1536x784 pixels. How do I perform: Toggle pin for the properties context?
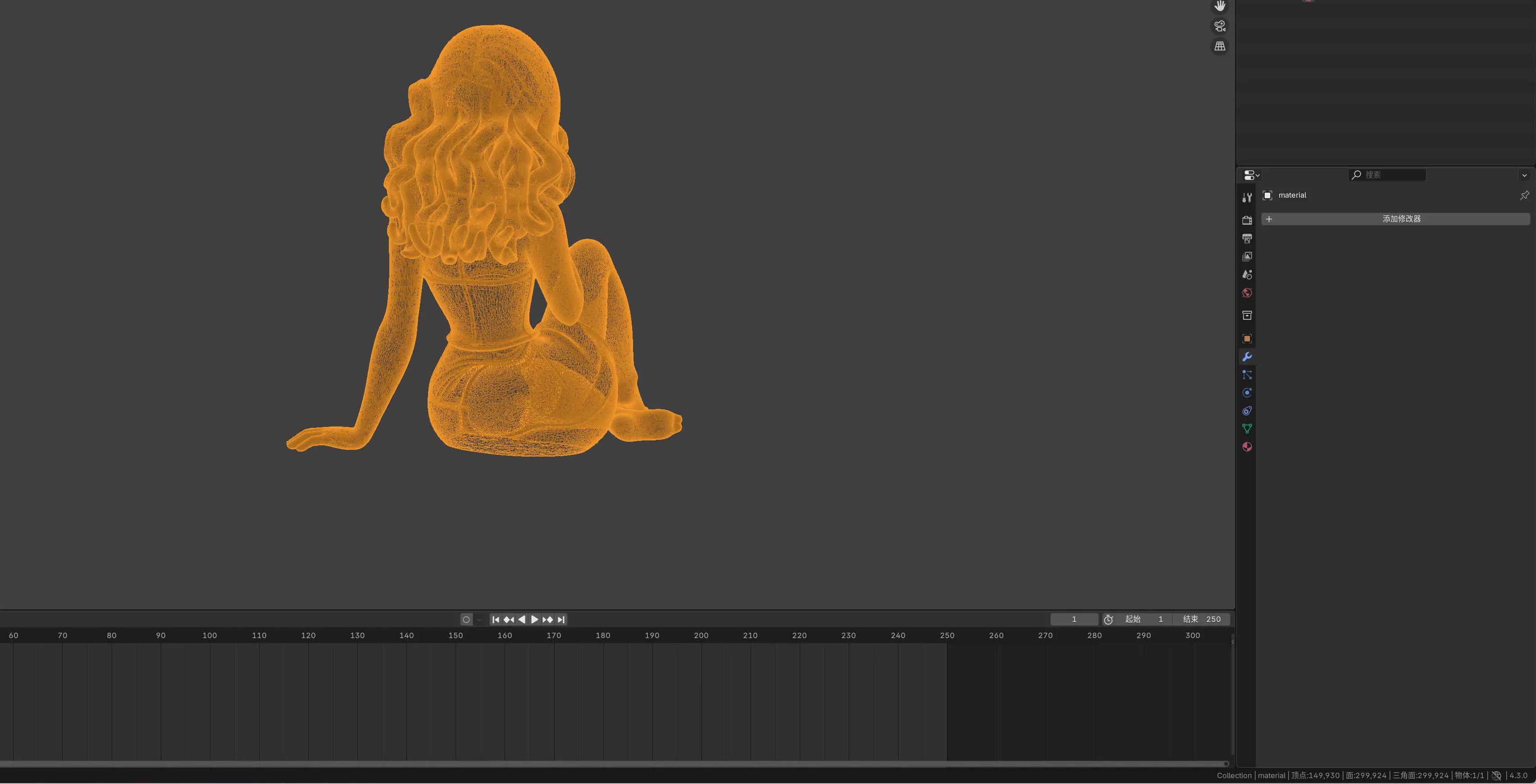(x=1524, y=195)
